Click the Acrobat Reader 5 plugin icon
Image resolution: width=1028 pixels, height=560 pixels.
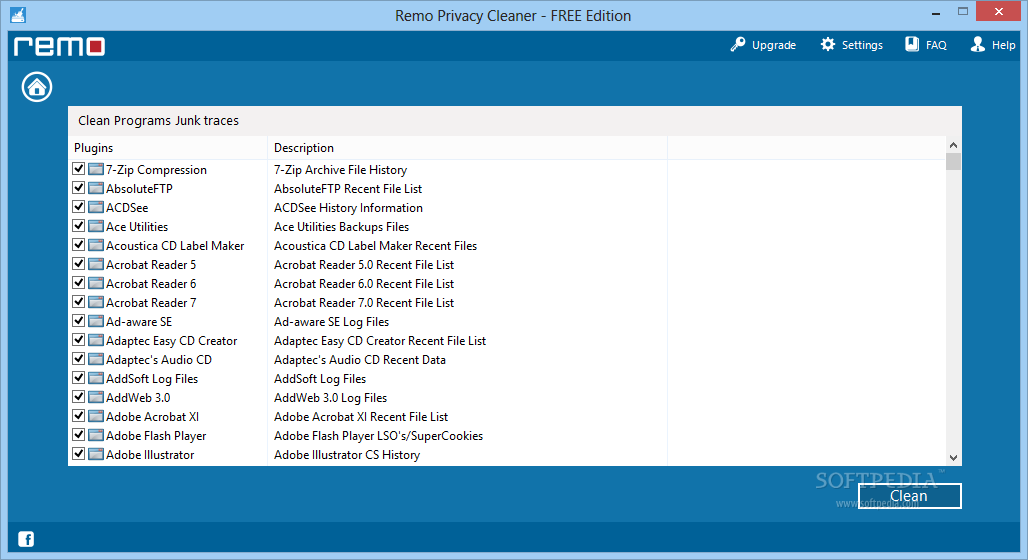[x=96, y=264]
